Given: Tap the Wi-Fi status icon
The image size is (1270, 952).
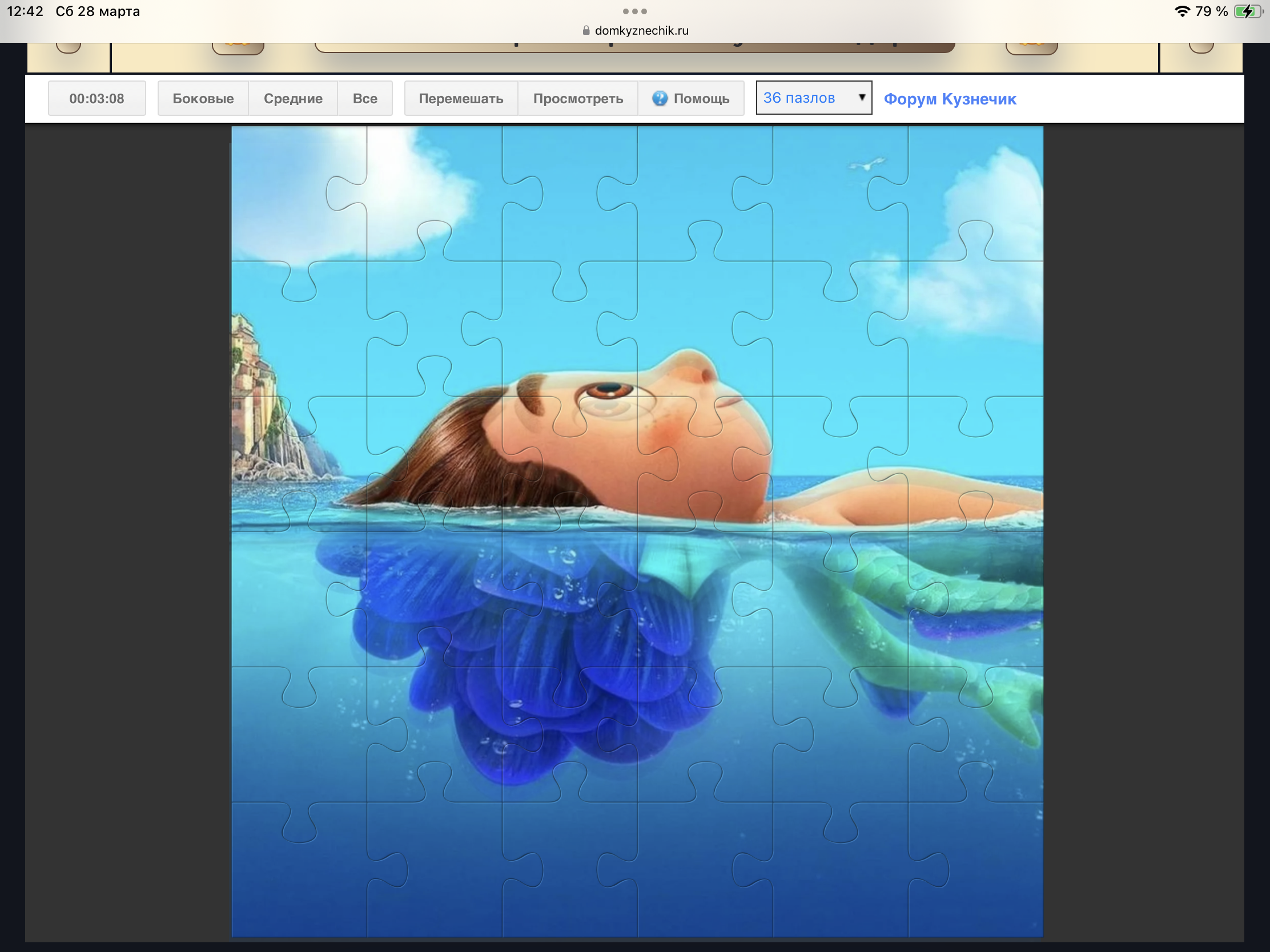Looking at the screenshot, I should 1181,11.
